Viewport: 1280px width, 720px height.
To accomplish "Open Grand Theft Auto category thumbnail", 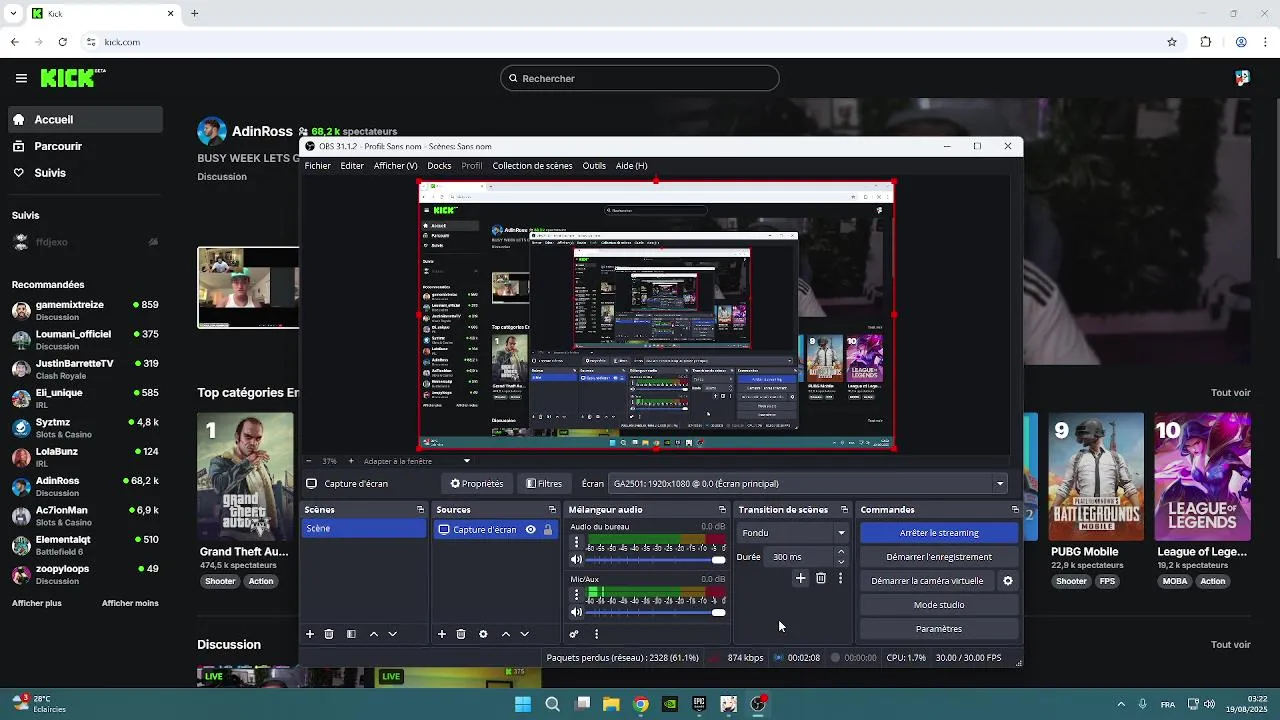I will pos(245,477).
